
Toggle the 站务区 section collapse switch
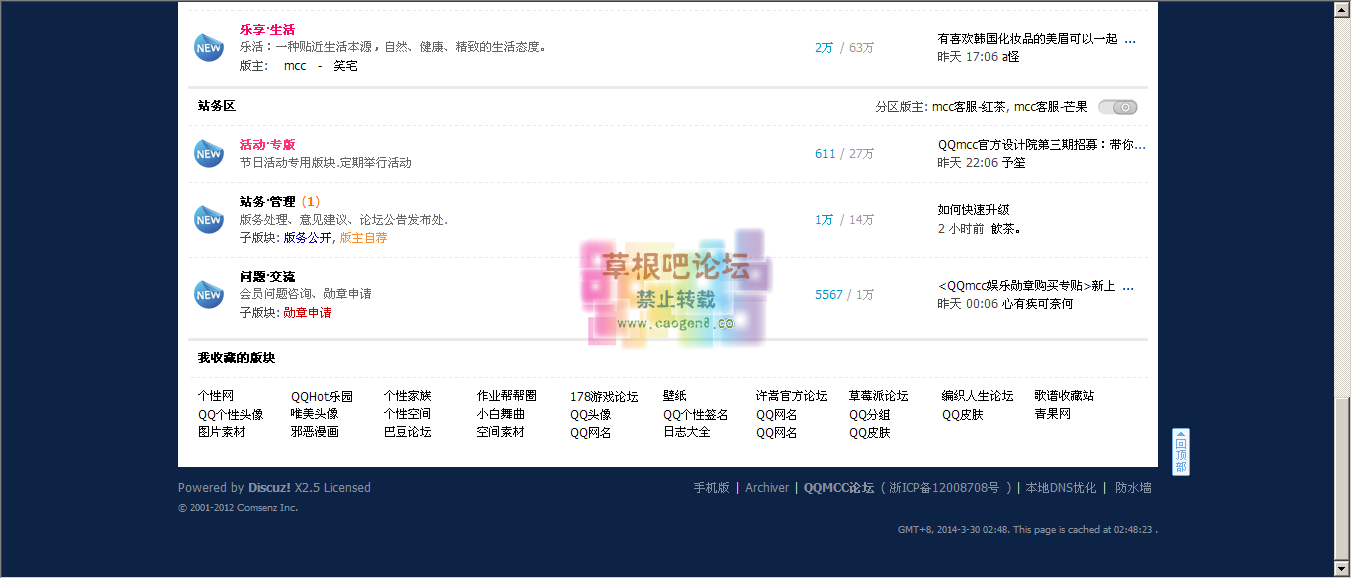click(x=1117, y=106)
